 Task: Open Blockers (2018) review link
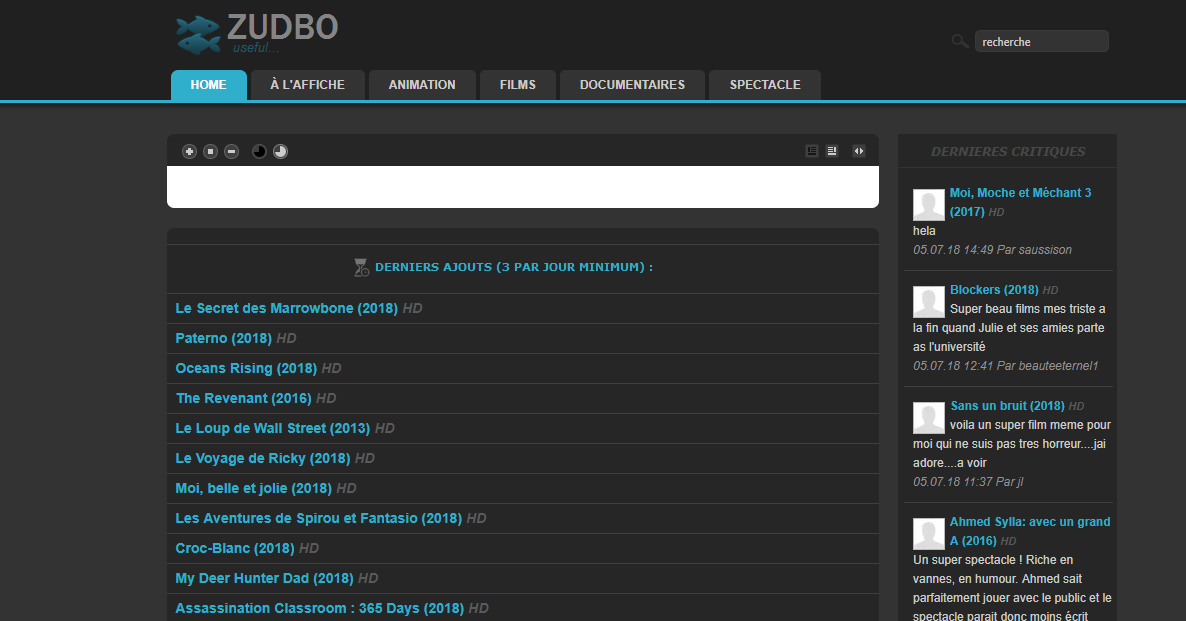pyautogui.click(x=994, y=290)
